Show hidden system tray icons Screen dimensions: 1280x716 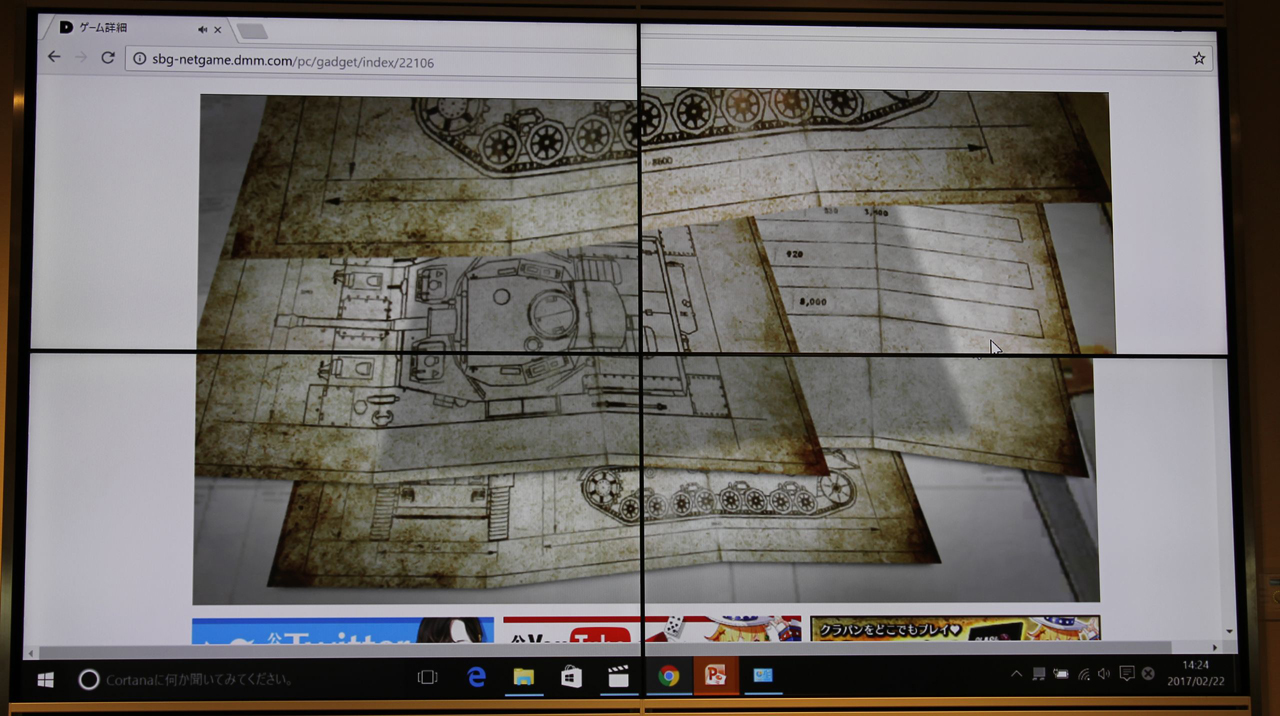point(1016,674)
